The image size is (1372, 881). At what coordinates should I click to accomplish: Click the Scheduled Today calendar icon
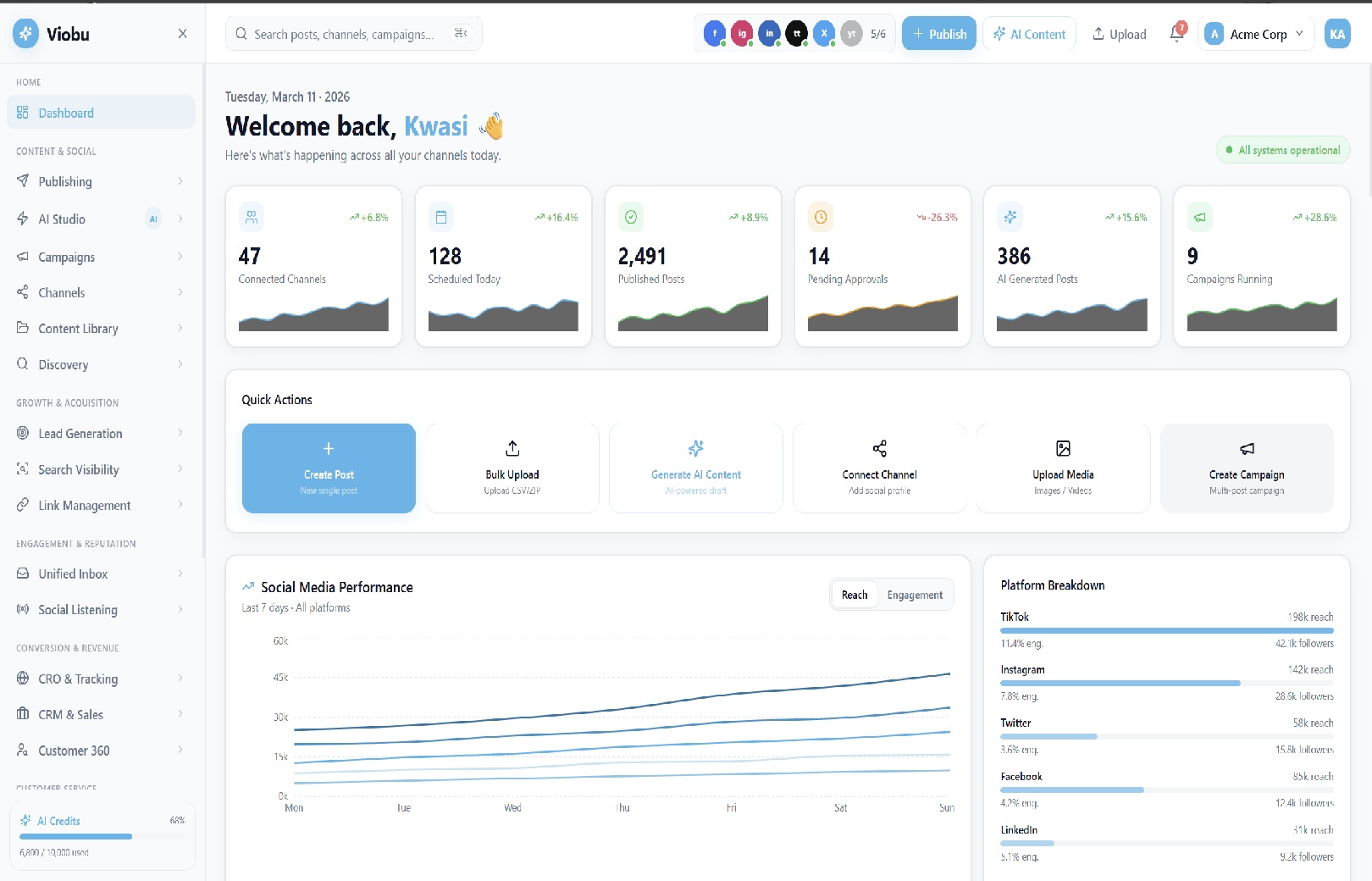[441, 218]
